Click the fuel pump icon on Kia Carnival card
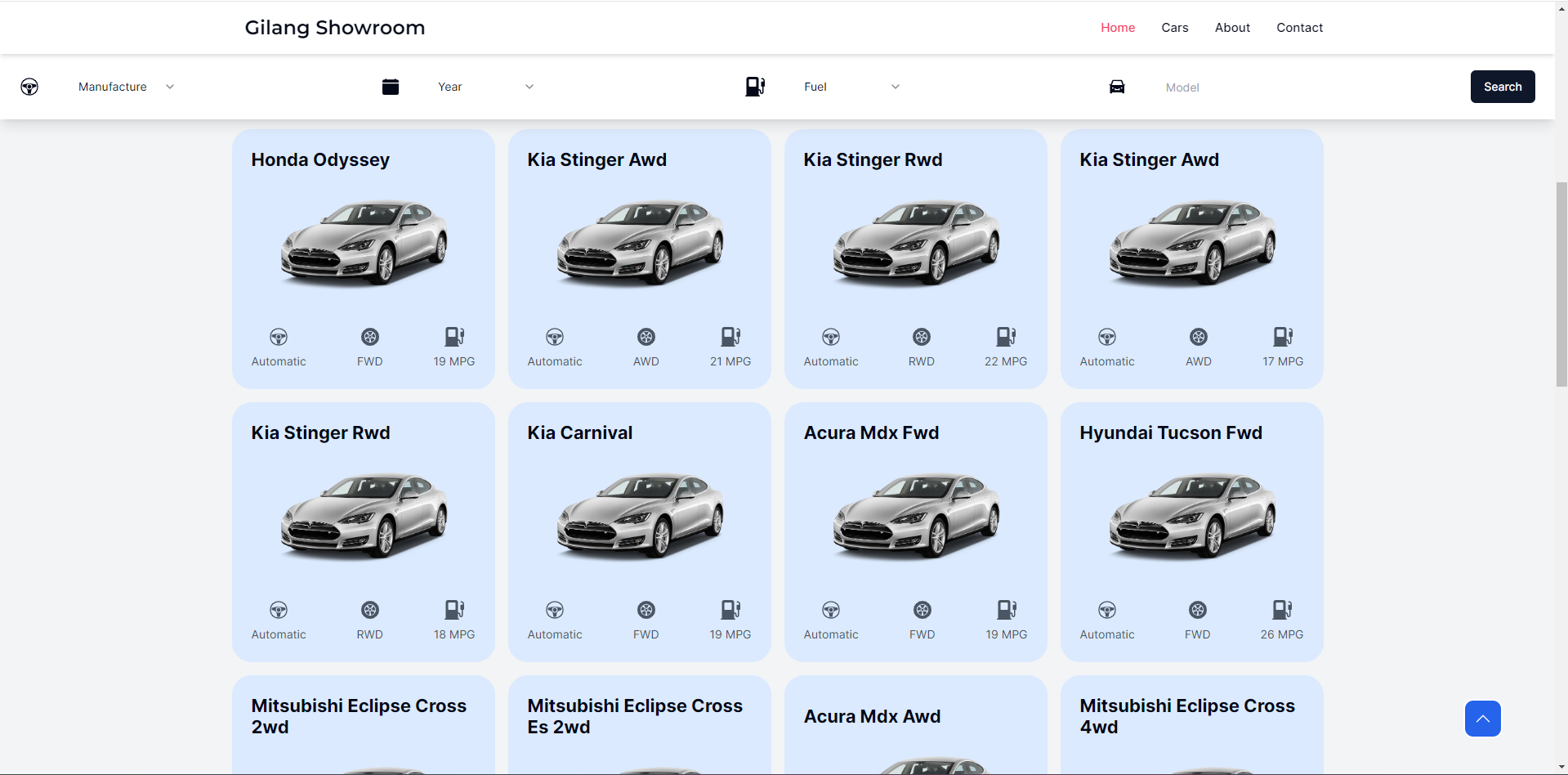The image size is (1568, 775). [730, 610]
